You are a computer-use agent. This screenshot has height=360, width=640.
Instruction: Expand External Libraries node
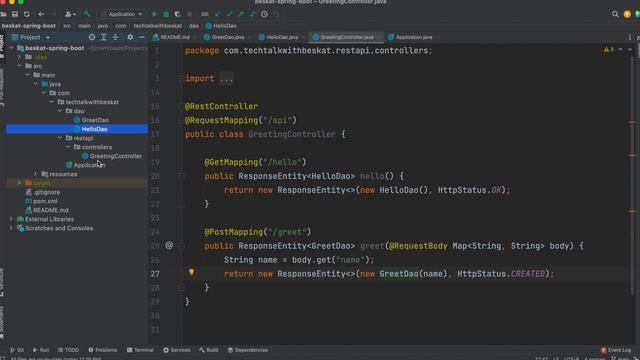(11, 219)
